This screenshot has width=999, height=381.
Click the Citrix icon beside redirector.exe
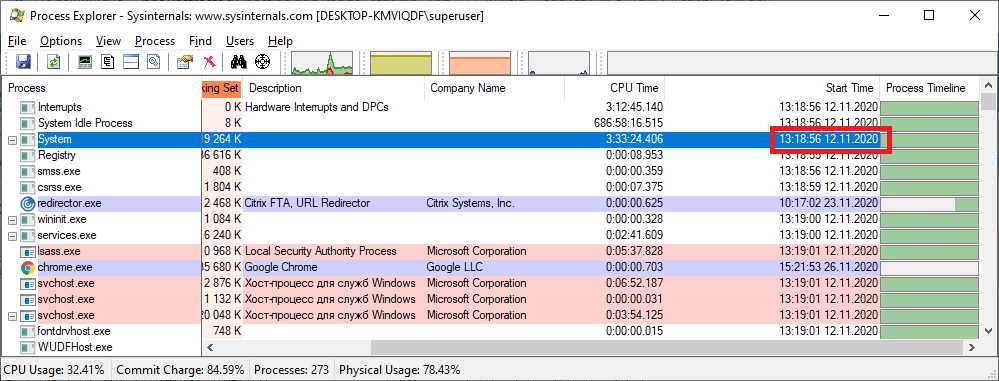(x=27, y=203)
